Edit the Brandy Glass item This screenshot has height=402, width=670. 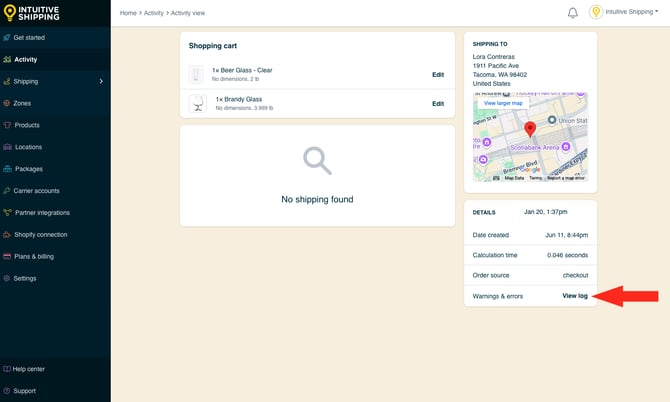(438, 103)
